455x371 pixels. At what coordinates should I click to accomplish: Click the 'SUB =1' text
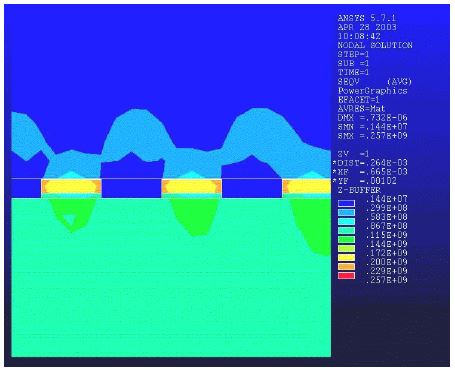[353, 63]
